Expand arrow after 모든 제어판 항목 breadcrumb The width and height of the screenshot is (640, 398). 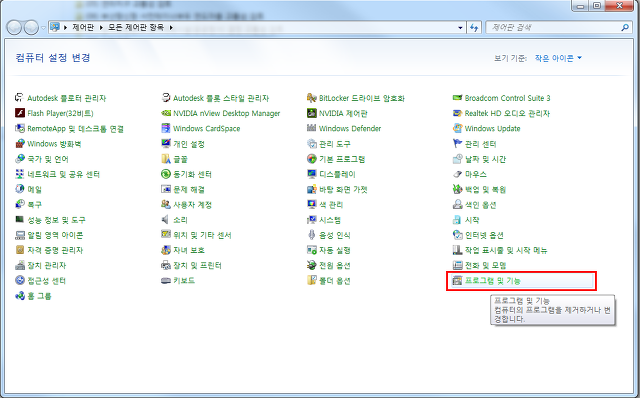click(171, 27)
